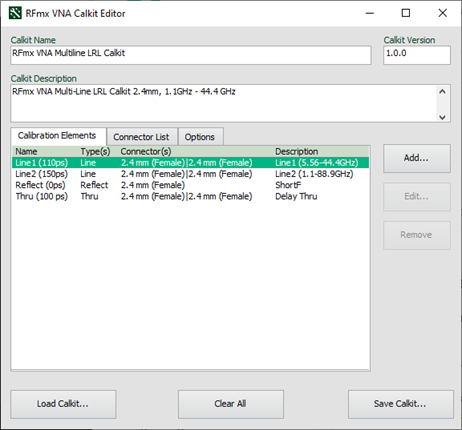Click the Load Calkit... button
The width and height of the screenshot is (462, 430).
coord(63,404)
